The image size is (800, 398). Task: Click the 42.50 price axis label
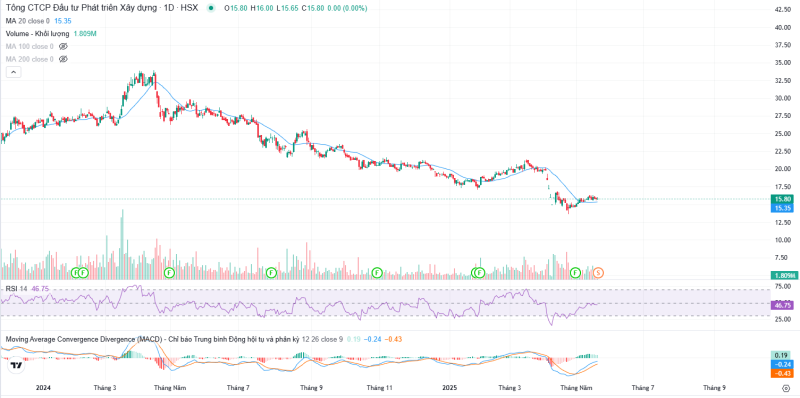pos(782,10)
